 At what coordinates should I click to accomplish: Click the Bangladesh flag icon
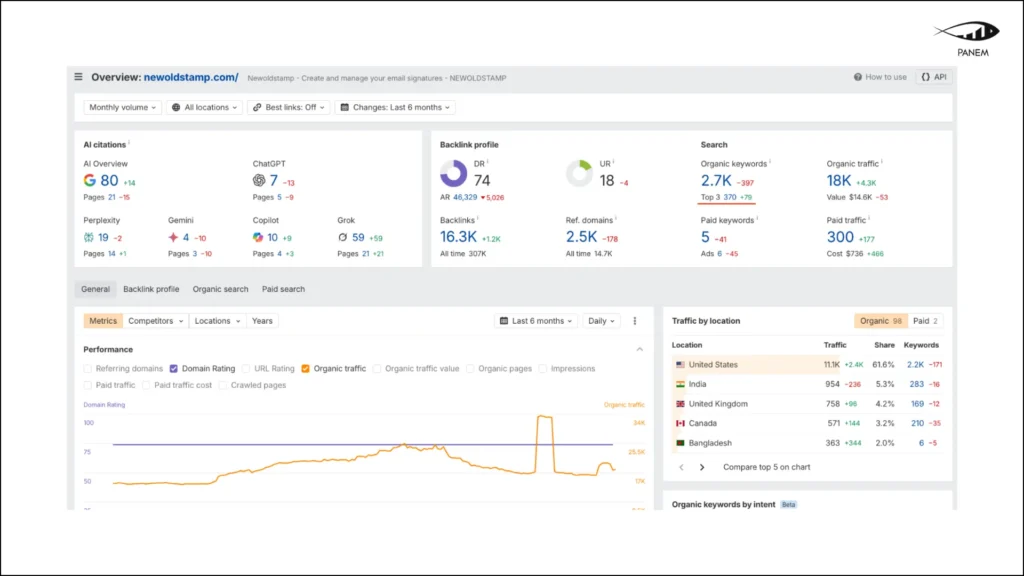(x=680, y=443)
